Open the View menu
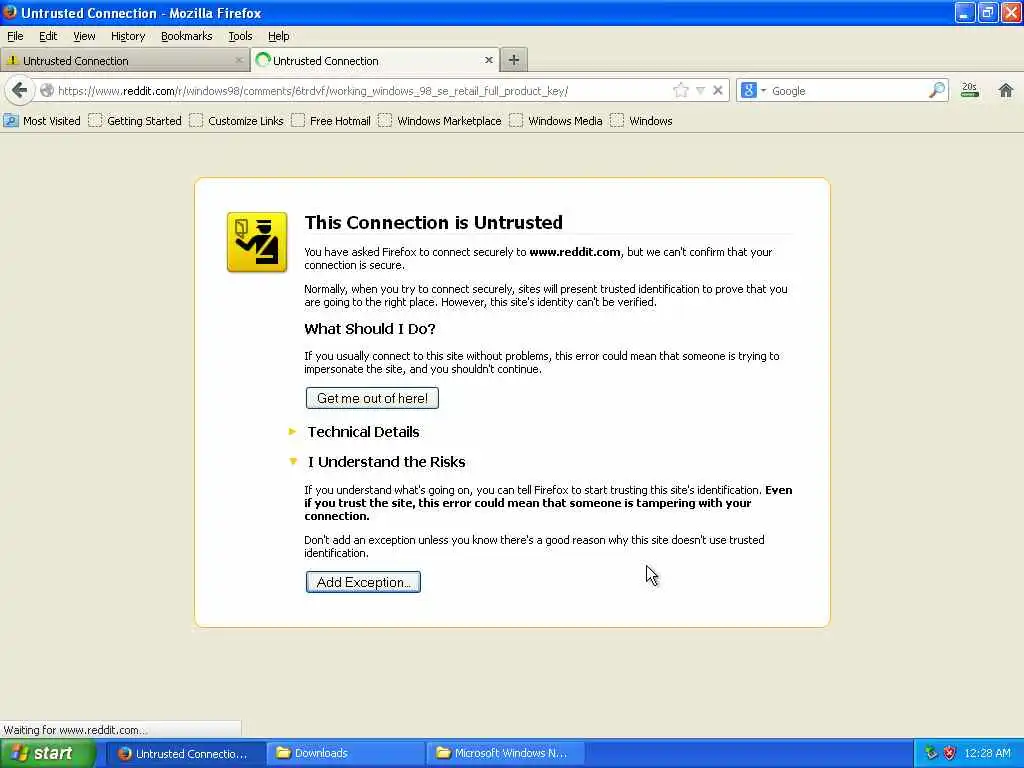Viewport: 1024px width, 768px height. [x=84, y=36]
